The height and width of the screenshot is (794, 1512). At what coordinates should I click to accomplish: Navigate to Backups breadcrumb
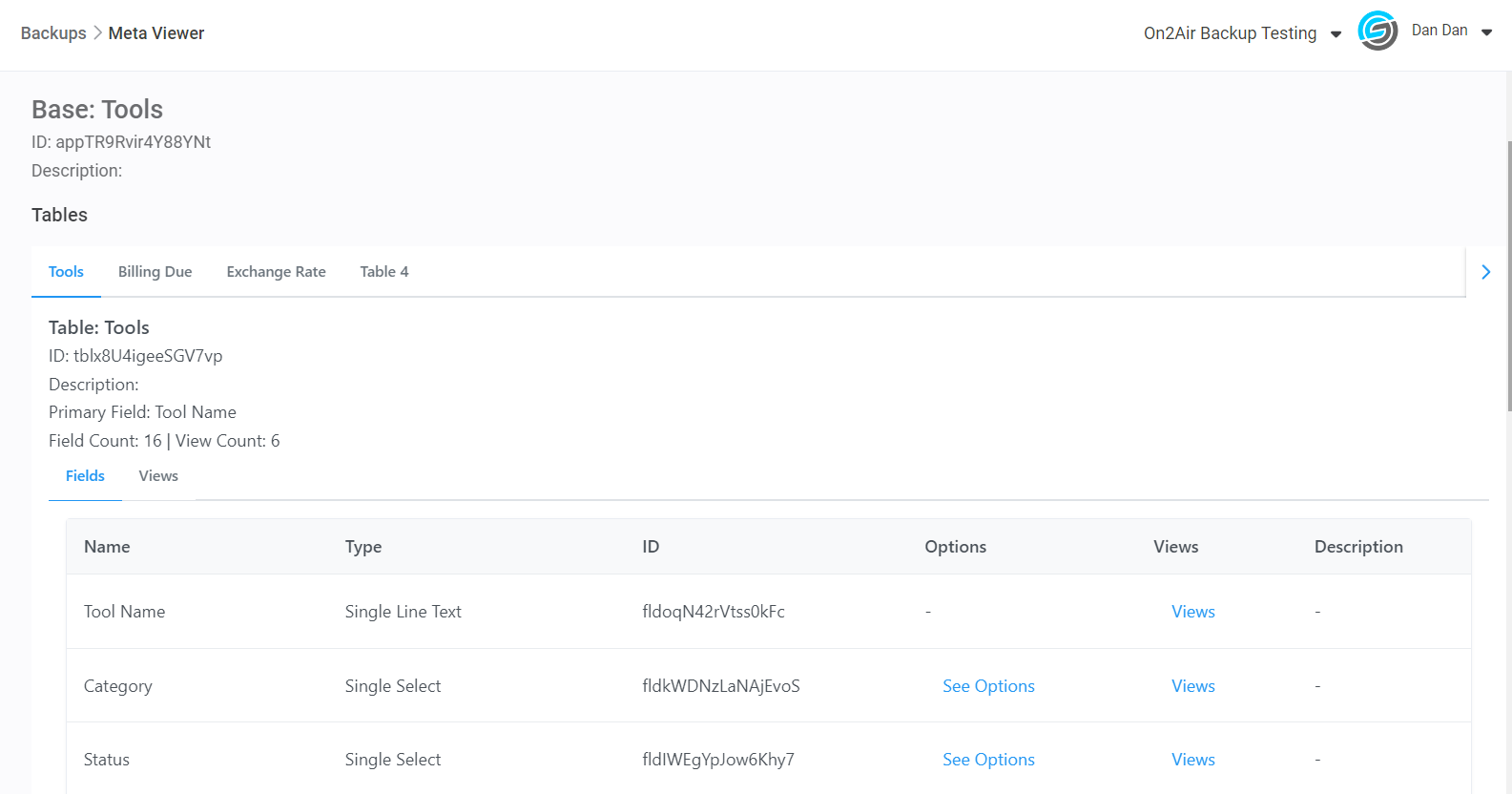coord(53,33)
